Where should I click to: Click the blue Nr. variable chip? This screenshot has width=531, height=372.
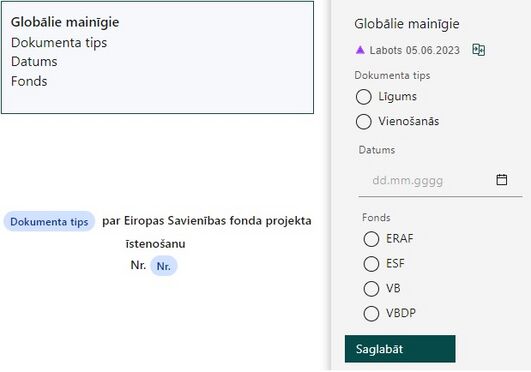(x=164, y=266)
